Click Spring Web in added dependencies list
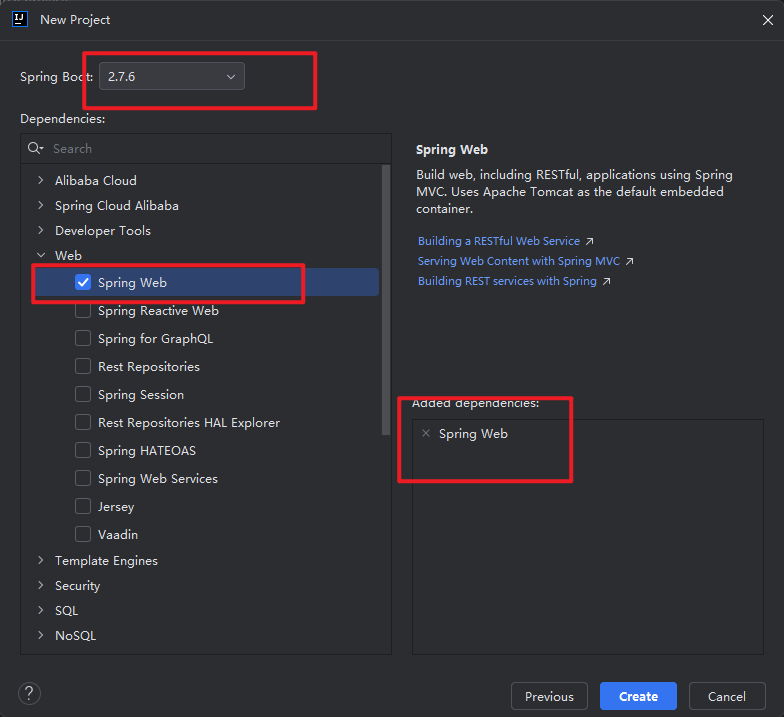This screenshot has width=784, height=717. coord(473,434)
